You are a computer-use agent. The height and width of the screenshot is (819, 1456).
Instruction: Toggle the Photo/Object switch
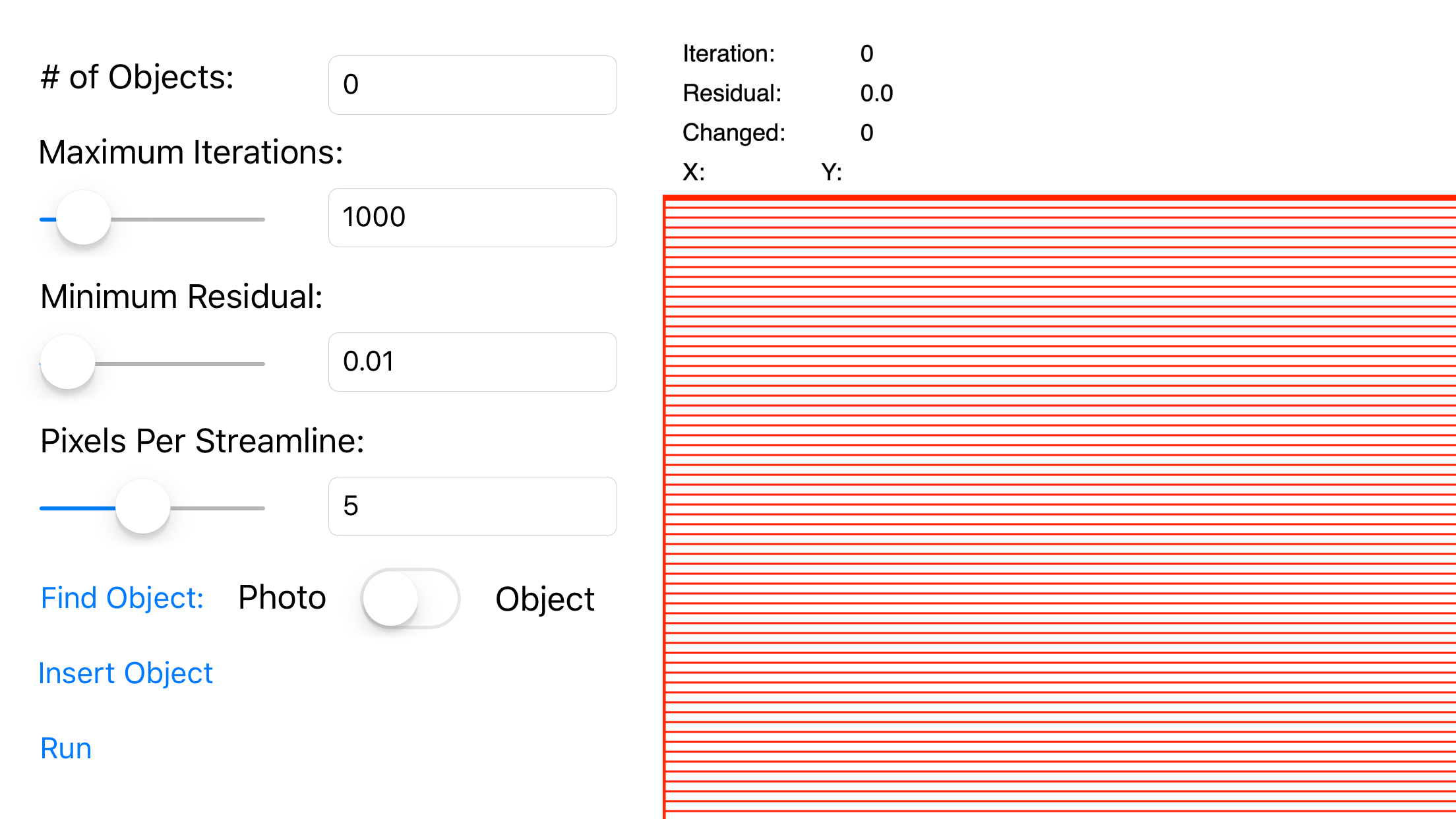(x=410, y=599)
